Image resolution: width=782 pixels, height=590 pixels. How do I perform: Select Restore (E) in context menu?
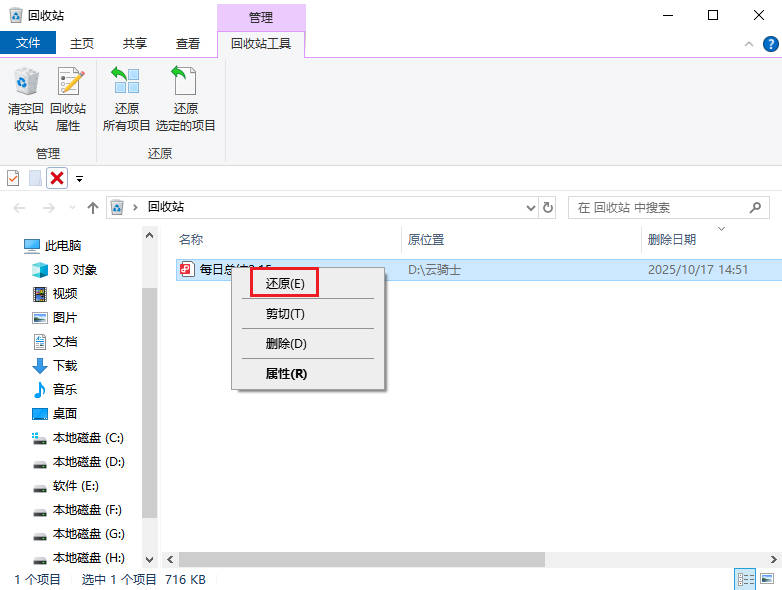[285, 283]
